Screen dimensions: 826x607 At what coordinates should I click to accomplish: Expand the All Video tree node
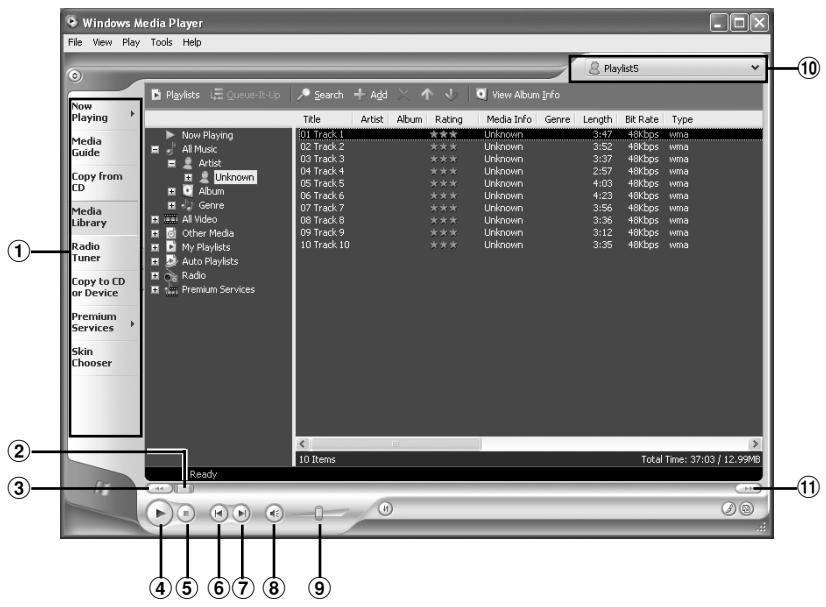pyautogui.click(x=155, y=219)
